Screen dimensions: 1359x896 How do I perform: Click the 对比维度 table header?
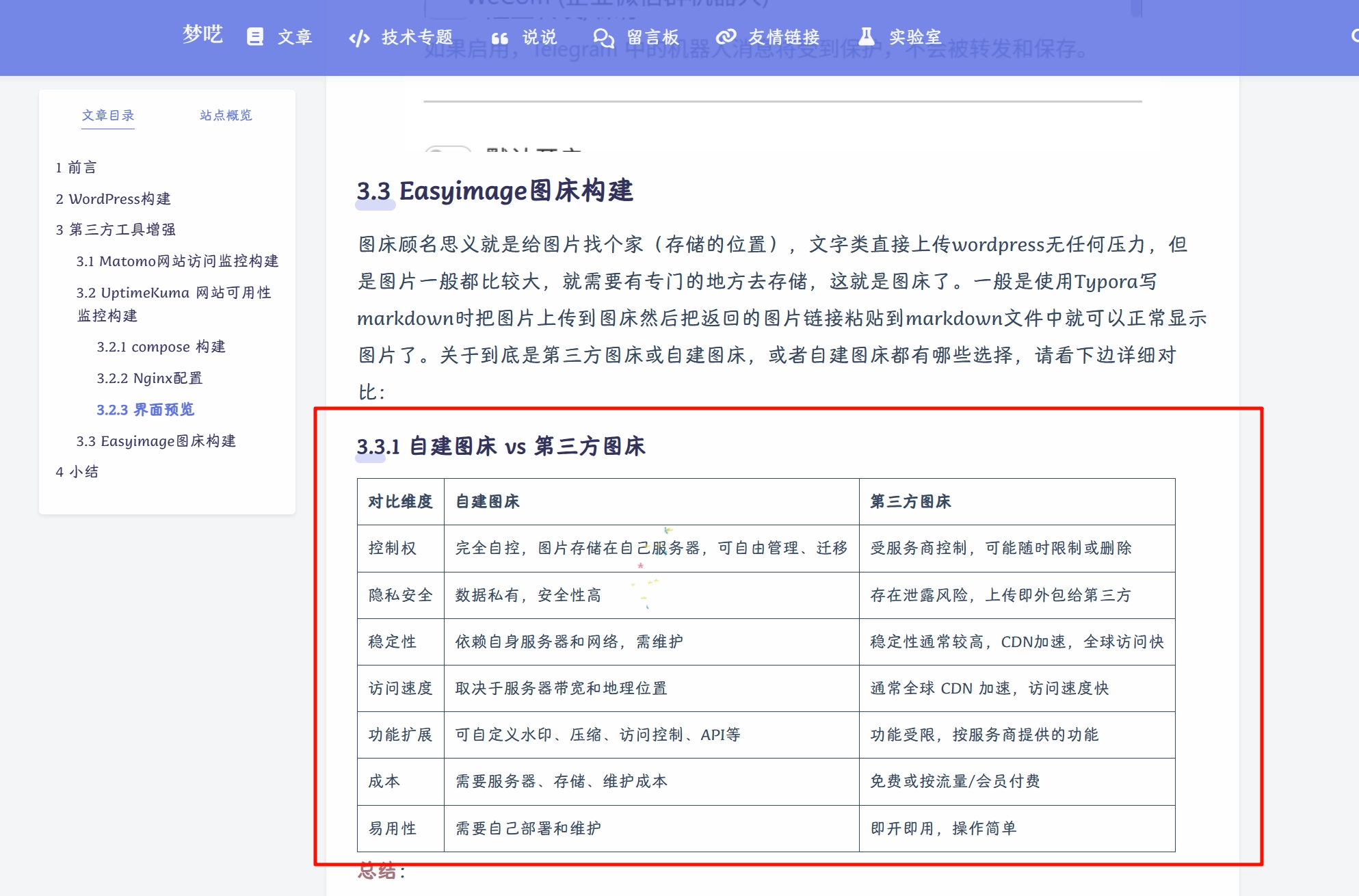click(x=401, y=502)
